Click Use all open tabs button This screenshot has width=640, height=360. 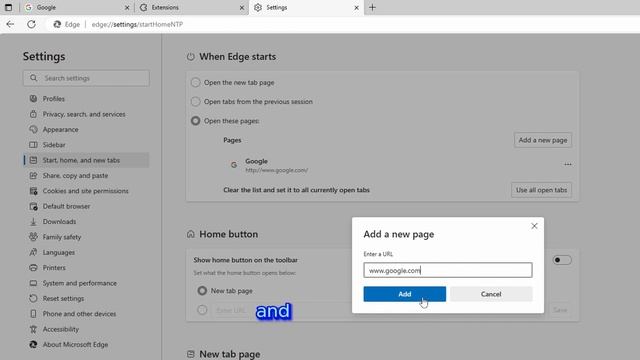point(541,190)
